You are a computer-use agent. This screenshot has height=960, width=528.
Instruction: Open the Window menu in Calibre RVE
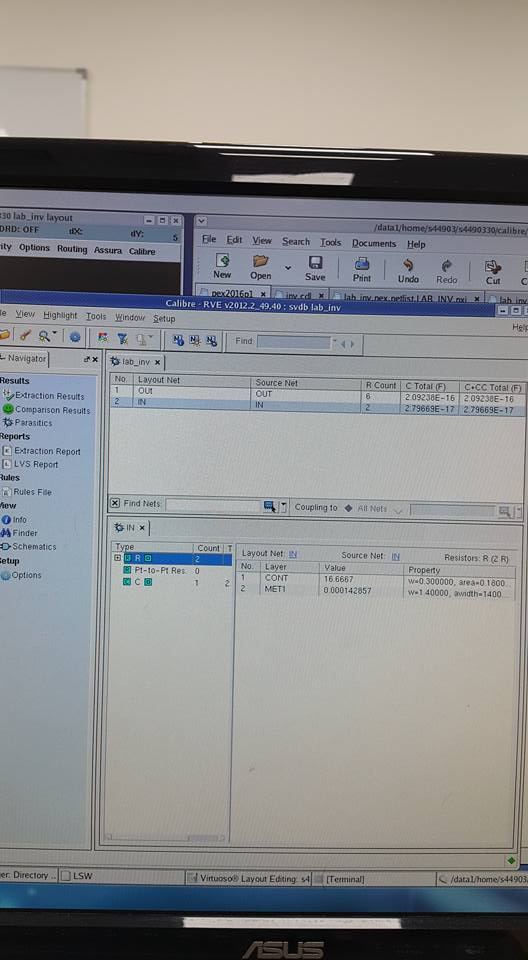pos(130,318)
